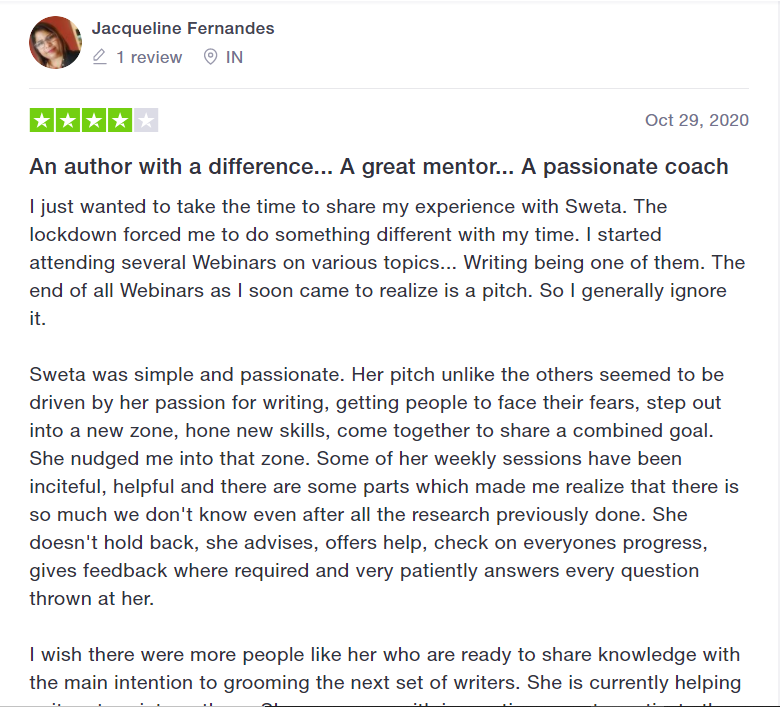Click the location pin icon

(210, 57)
